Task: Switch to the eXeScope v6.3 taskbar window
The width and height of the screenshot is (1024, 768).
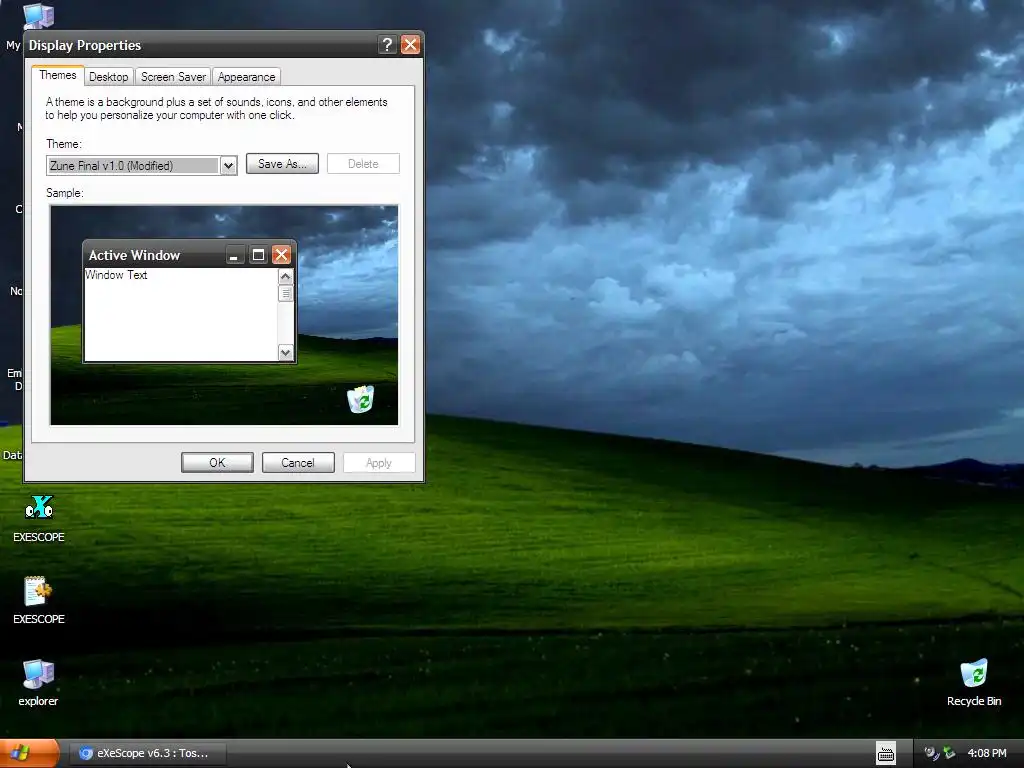Action: coord(147,754)
